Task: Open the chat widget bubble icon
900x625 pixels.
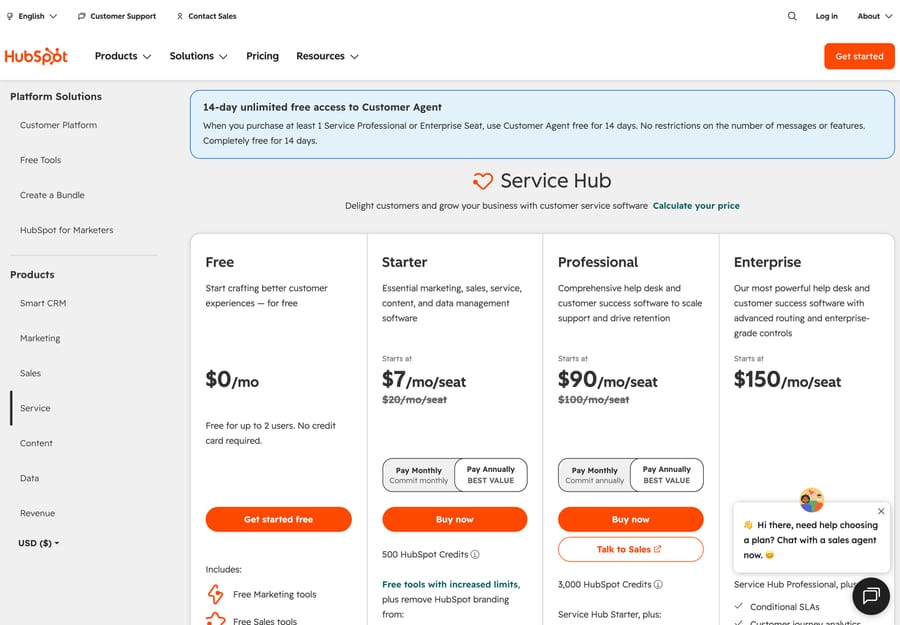Action: pyautogui.click(x=871, y=596)
